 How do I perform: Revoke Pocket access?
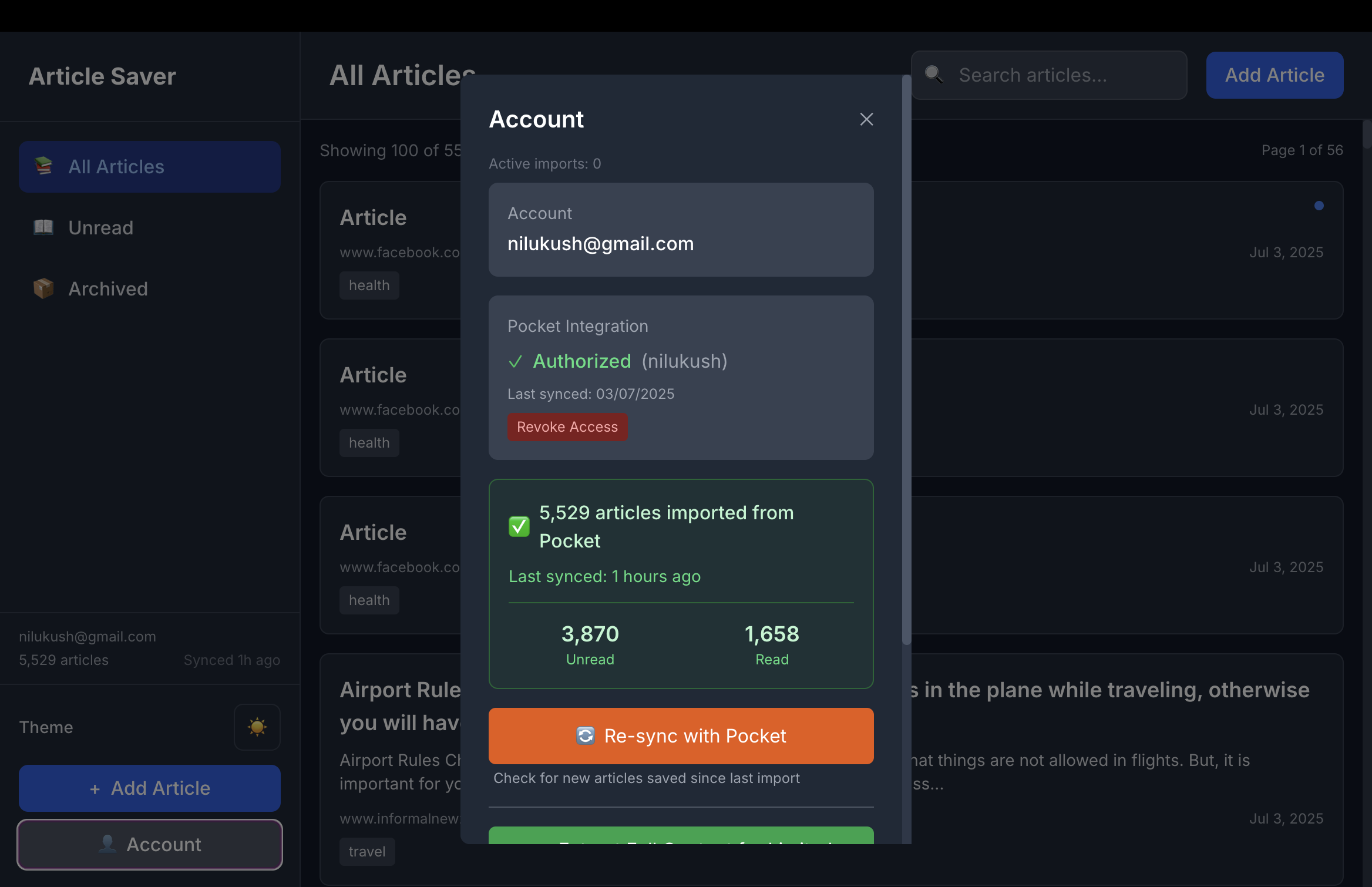click(x=567, y=427)
